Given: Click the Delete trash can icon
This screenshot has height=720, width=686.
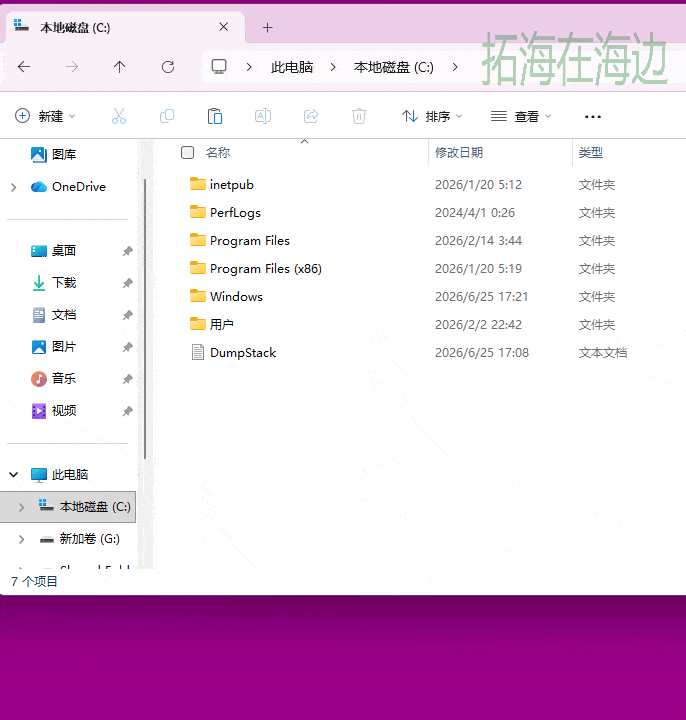Looking at the screenshot, I should (x=359, y=116).
